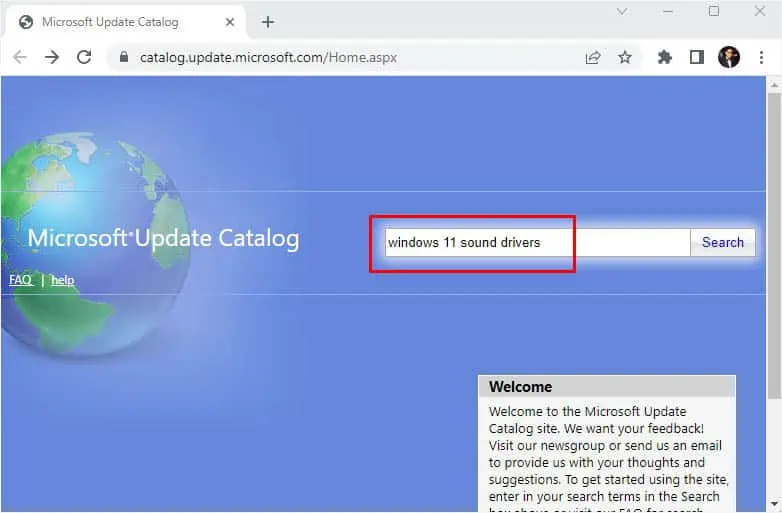
Task: Click the padlock site info icon
Action: 124,57
